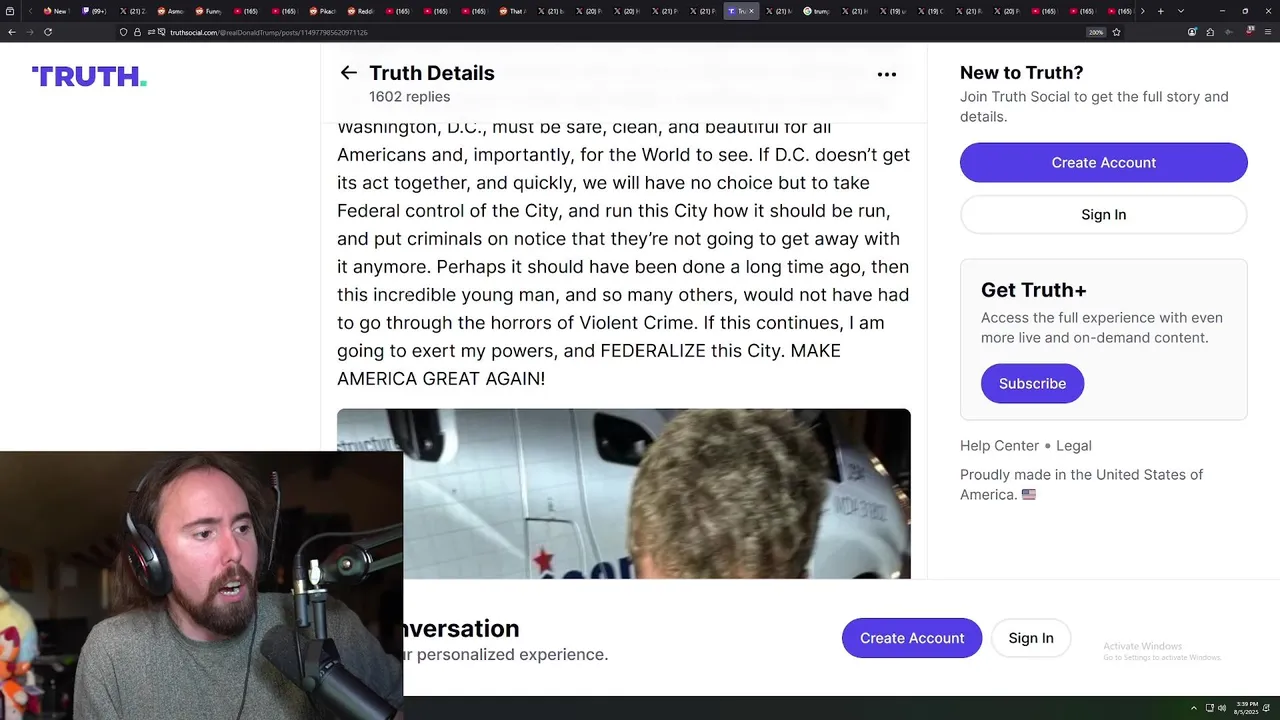Image resolution: width=1280 pixels, height=720 pixels.
Task: Click the taskbar clock showing 3:39 PM
Action: tap(1246, 708)
